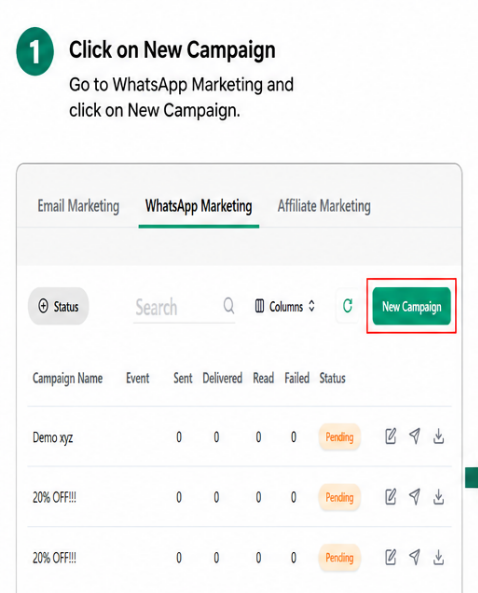Edit the last 20% OFF!!! campaign
This screenshot has width=478, height=593.
[x=391, y=557]
